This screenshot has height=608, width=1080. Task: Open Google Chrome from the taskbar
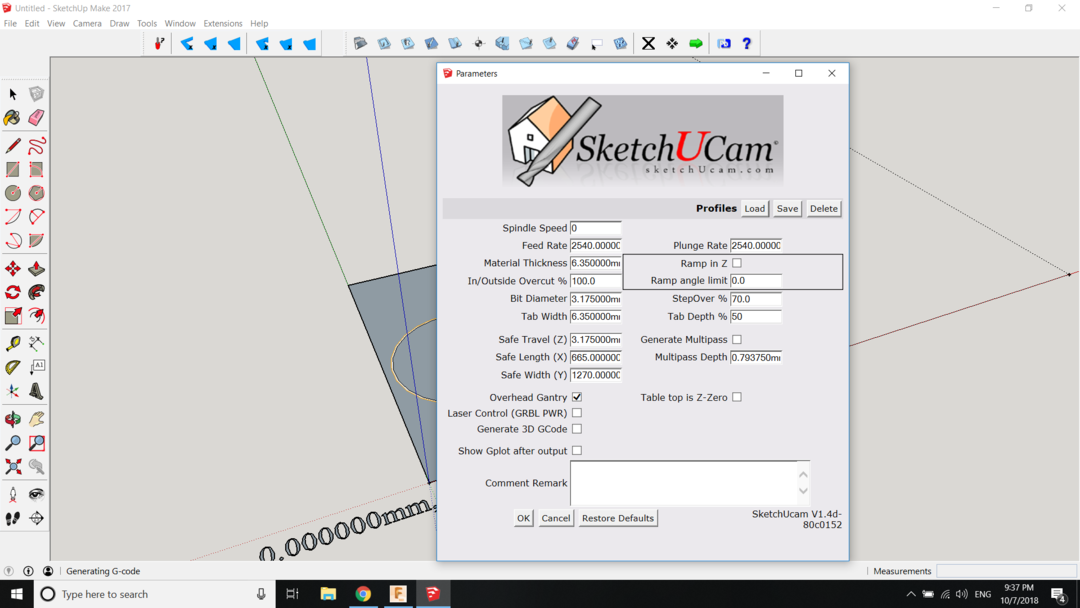coord(363,594)
